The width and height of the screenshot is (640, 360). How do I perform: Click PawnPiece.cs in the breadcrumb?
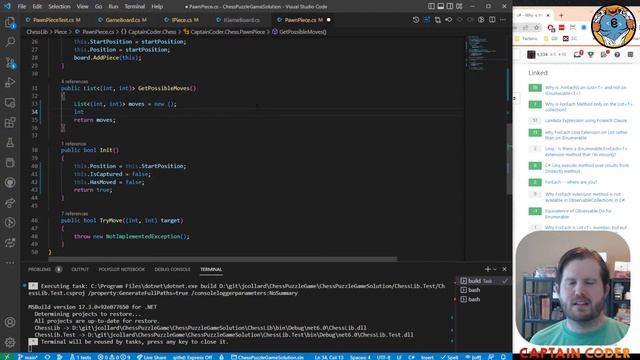point(95,31)
